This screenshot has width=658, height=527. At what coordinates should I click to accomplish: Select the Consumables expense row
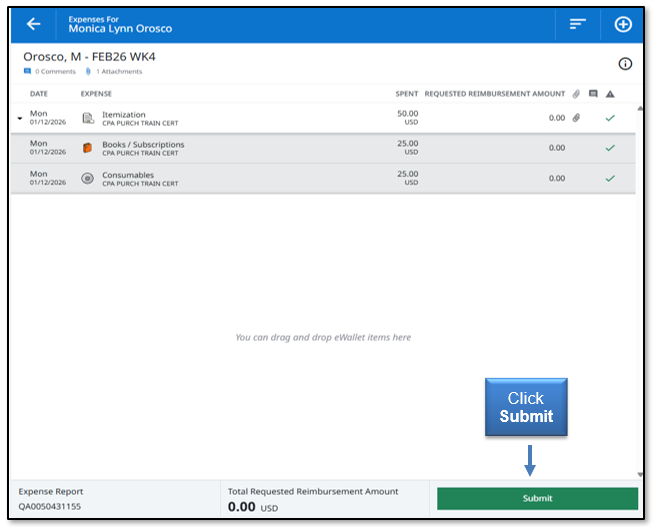click(300, 178)
